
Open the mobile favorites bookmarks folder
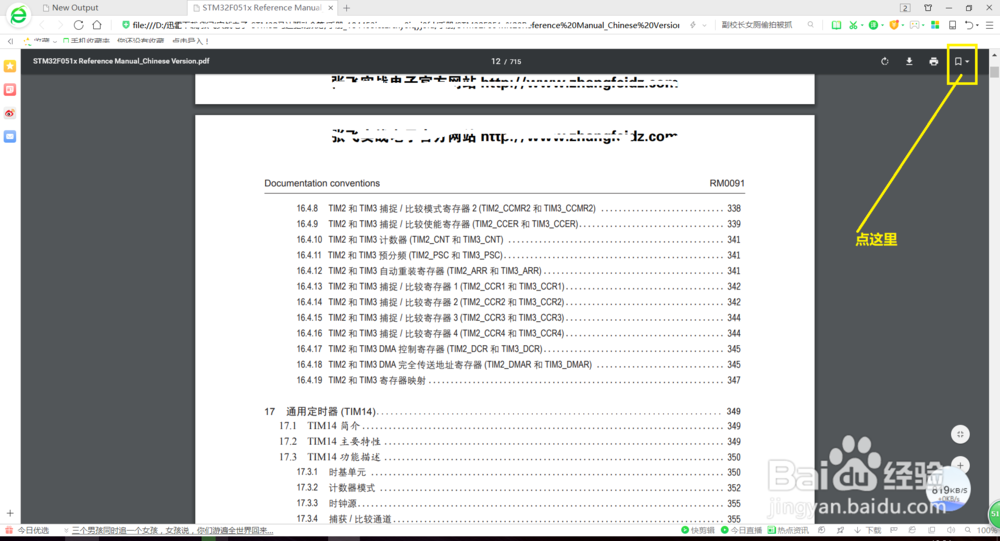86,41
